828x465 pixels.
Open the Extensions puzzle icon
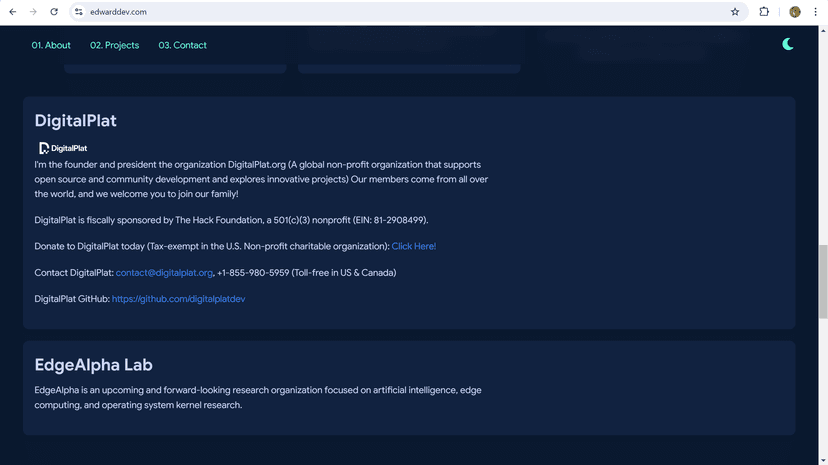click(x=764, y=12)
